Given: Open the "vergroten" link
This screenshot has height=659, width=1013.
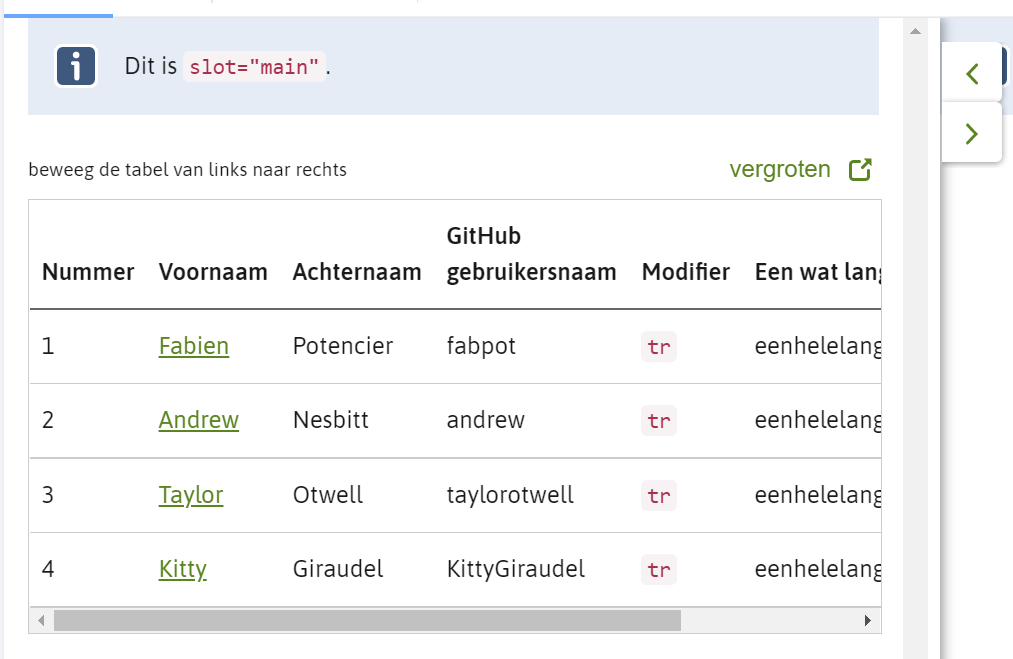Looking at the screenshot, I should click(x=780, y=169).
